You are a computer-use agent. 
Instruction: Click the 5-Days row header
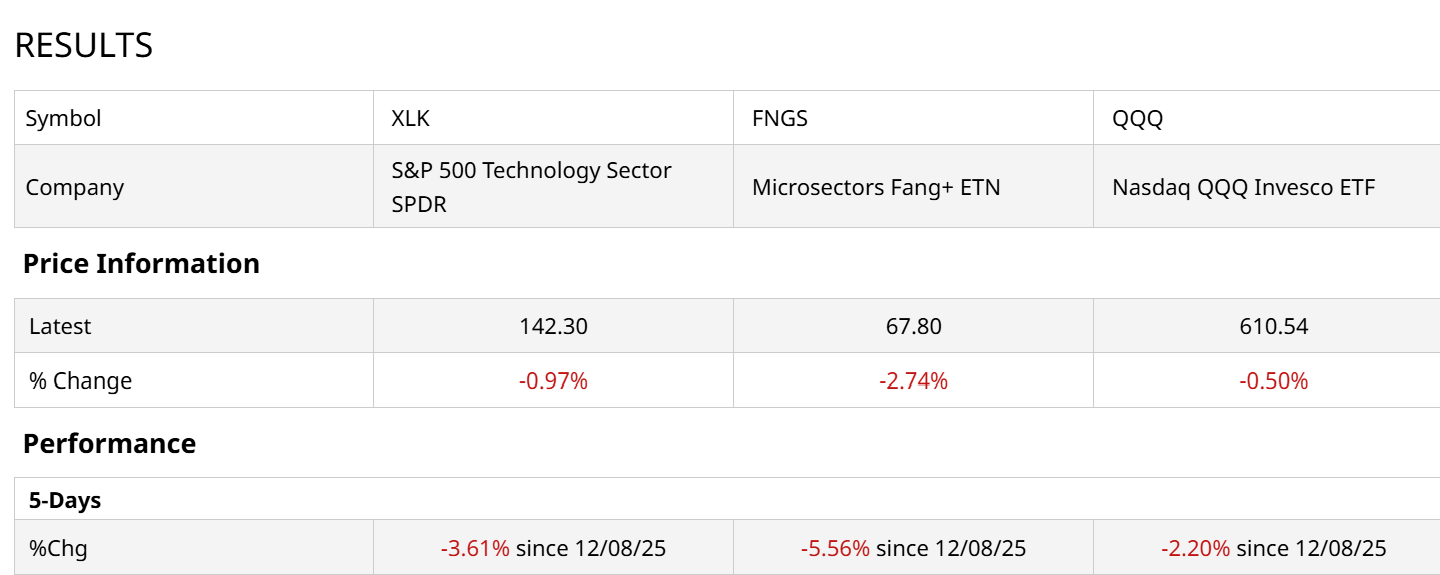(64, 500)
